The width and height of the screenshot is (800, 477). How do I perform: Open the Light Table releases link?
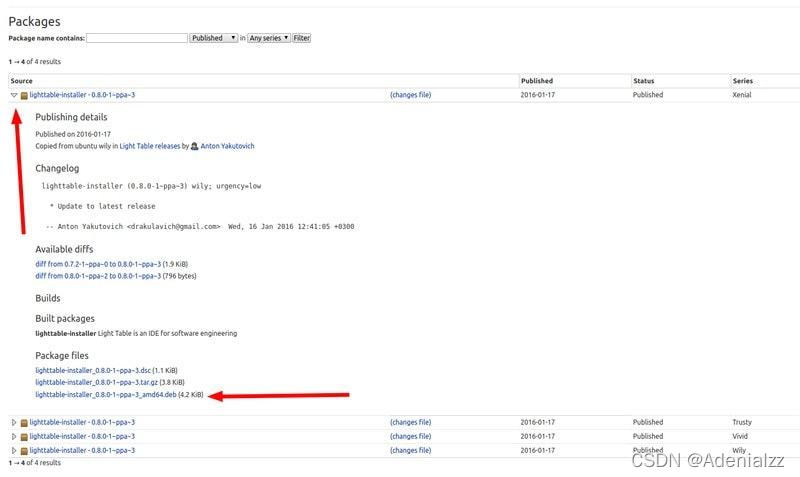tap(150, 146)
